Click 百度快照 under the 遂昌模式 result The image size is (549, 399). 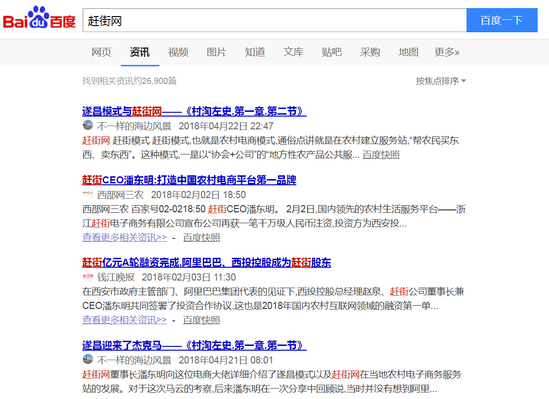pyautogui.click(x=381, y=155)
